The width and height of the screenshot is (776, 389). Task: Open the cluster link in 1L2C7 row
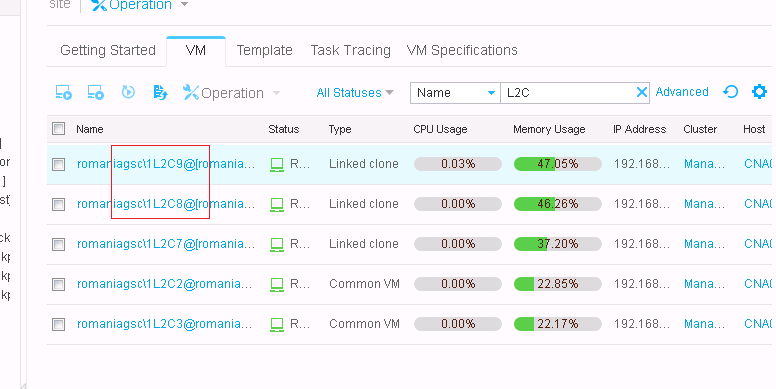coord(704,244)
